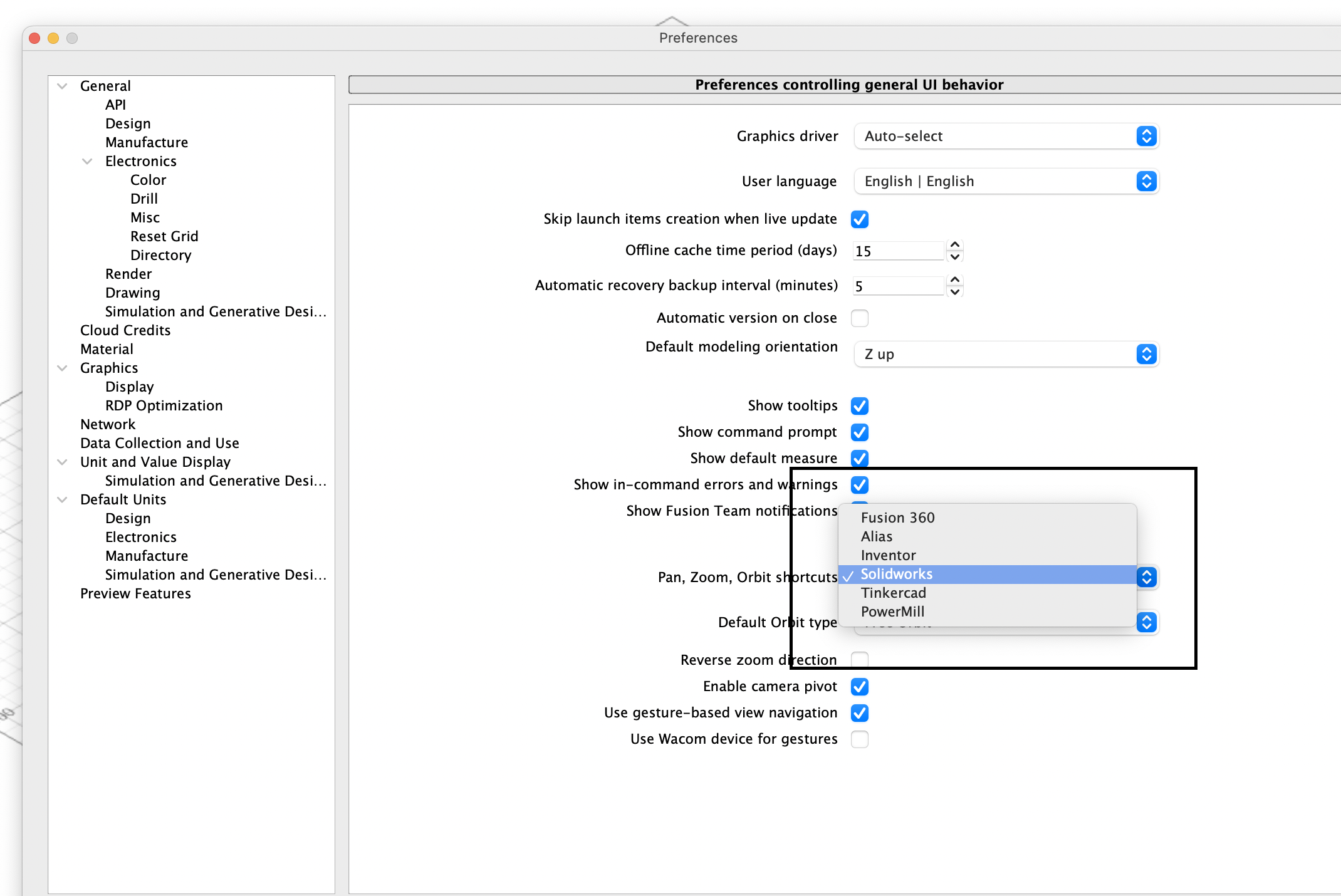Image resolution: width=1341 pixels, height=896 pixels.
Task: Select the checked Solidworks menu entry
Action: tap(988, 575)
